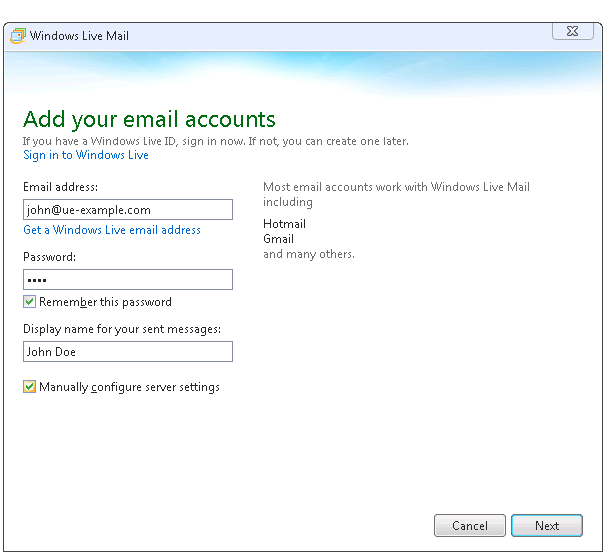
Task: Proceed with the Next button
Action: coord(547,525)
